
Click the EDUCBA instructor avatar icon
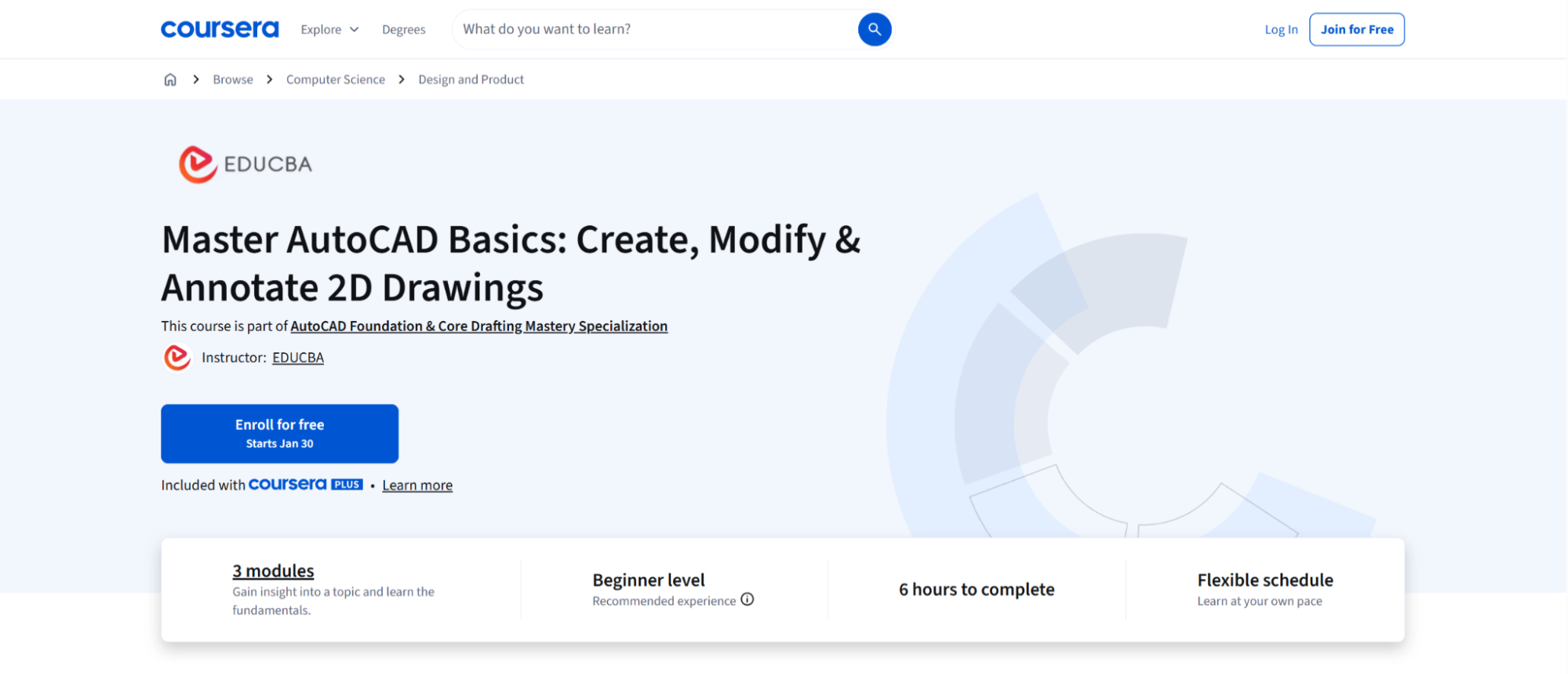[x=177, y=358]
